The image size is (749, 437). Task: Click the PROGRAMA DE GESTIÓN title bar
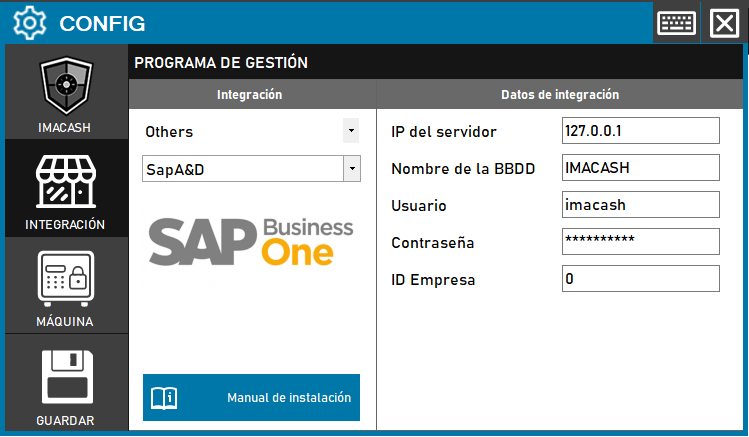(x=440, y=63)
